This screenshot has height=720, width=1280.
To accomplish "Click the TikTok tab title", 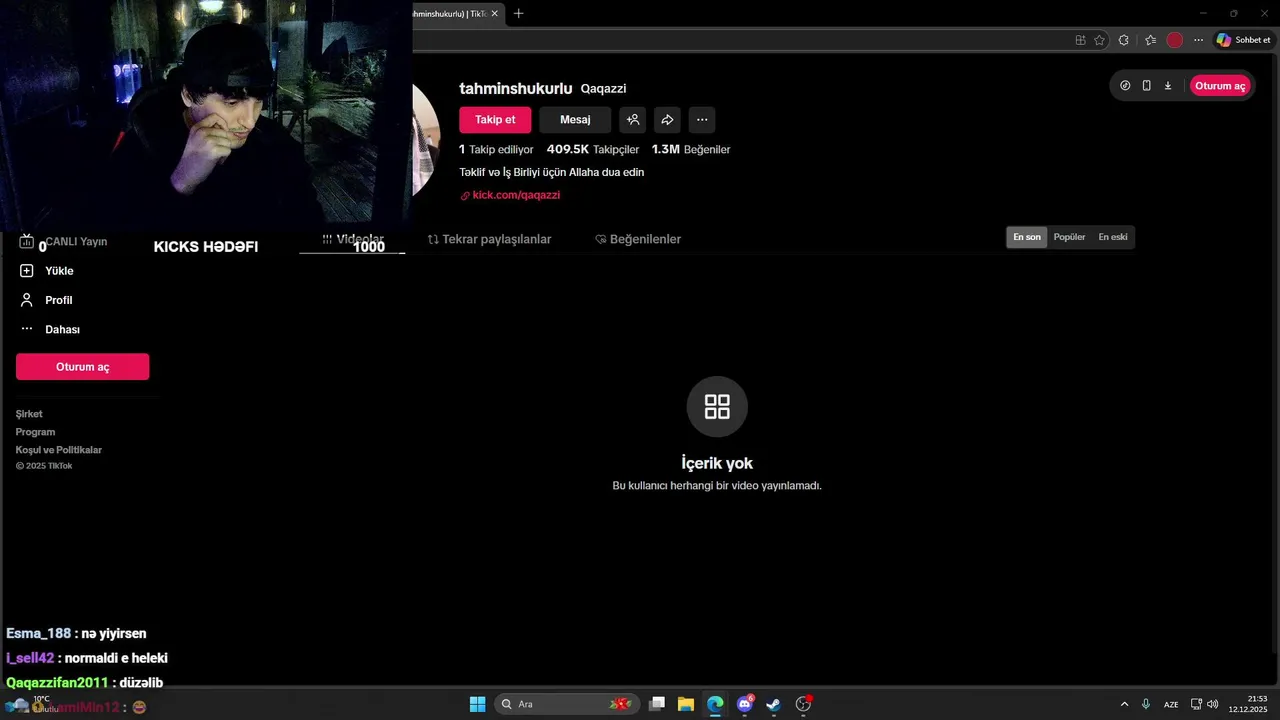I will [449, 14].
